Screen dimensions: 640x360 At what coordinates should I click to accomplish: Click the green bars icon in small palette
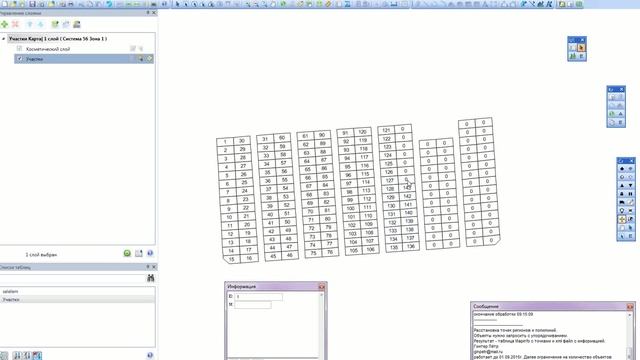click(573, 56)
